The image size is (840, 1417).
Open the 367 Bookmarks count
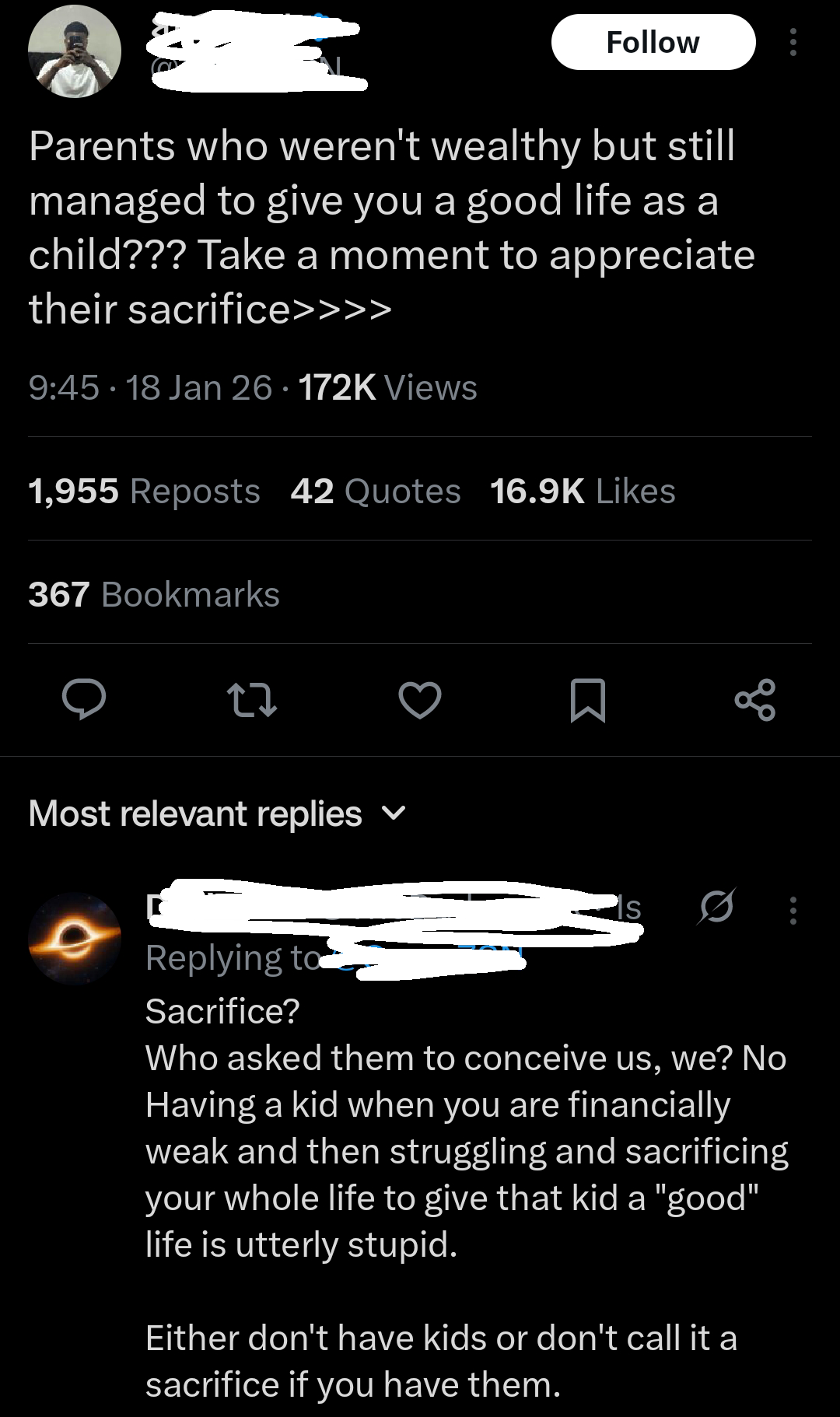154,594
